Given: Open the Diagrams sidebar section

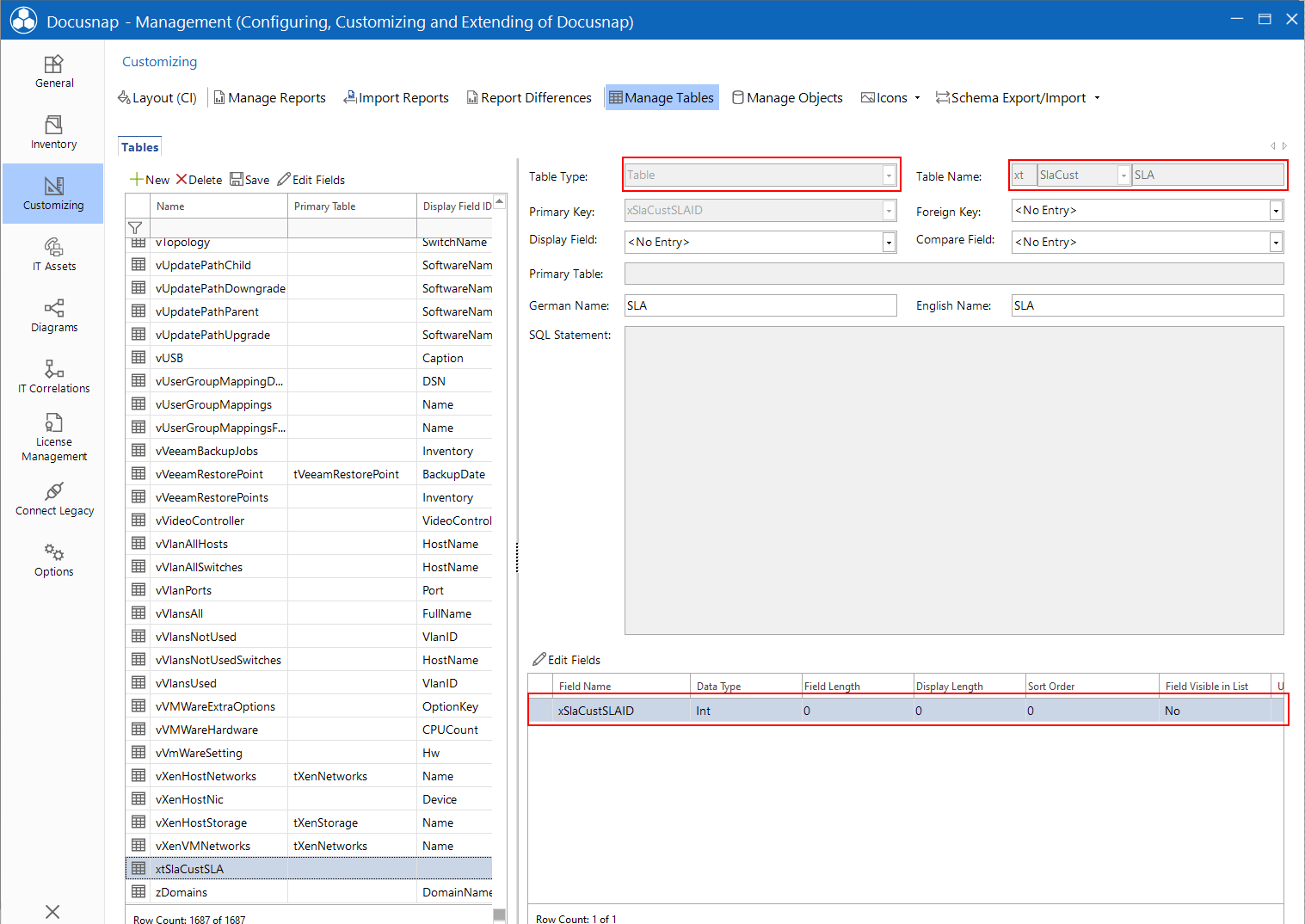Looking at the screenshot, I should click(53, 316).
